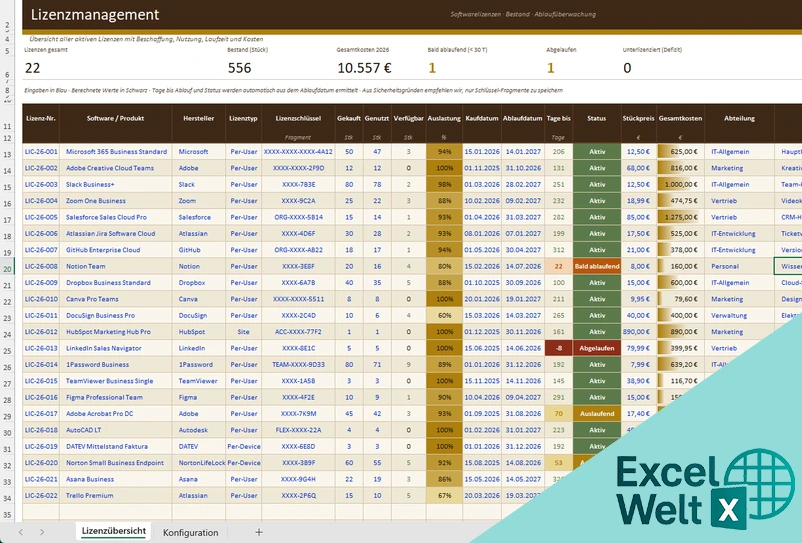Click Auslaufend status of Adobe Acrobat row
Screen dimensions: 802x543
coord(597,414)
